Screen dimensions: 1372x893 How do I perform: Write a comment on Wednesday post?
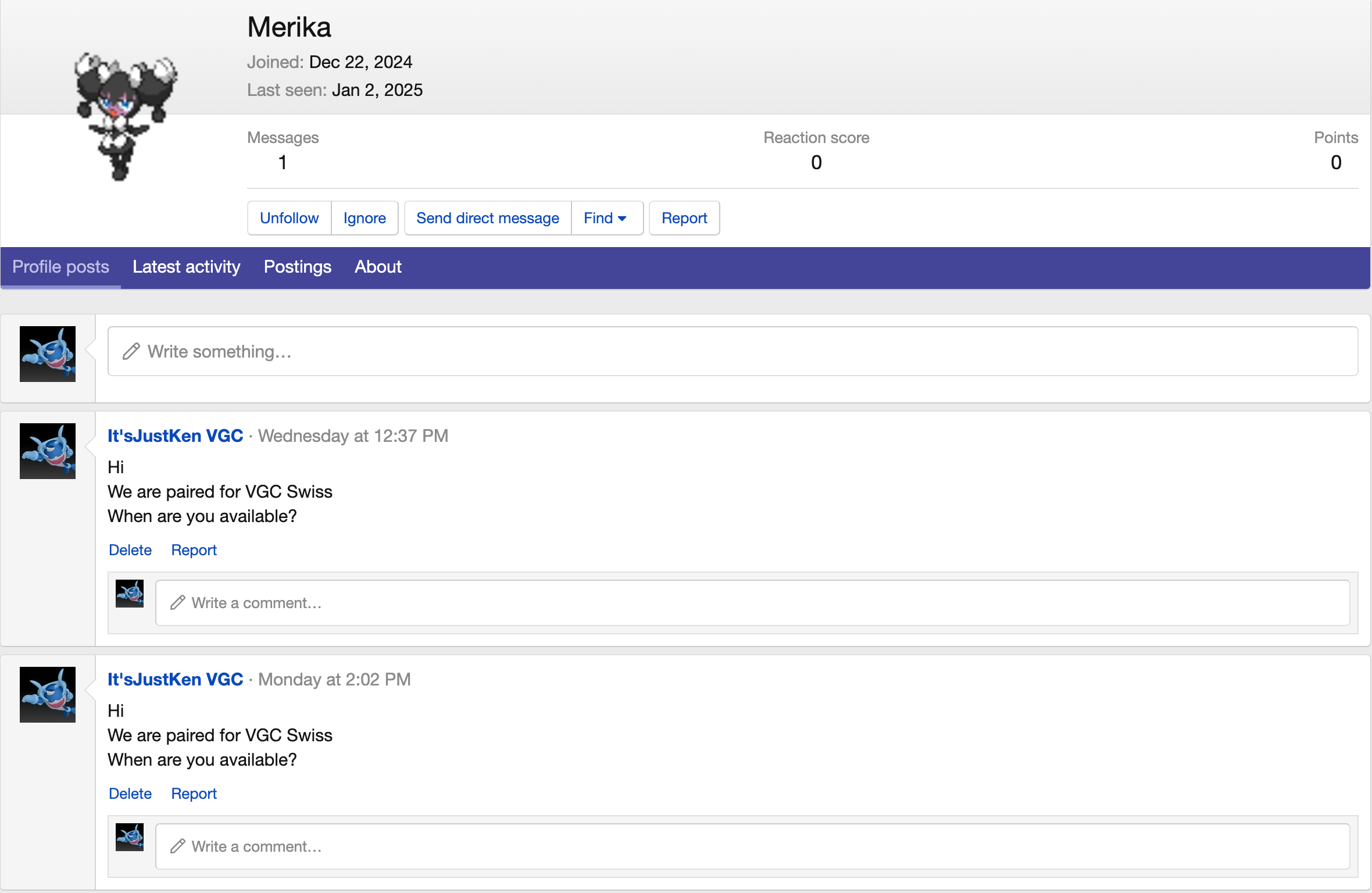point(752,603)
